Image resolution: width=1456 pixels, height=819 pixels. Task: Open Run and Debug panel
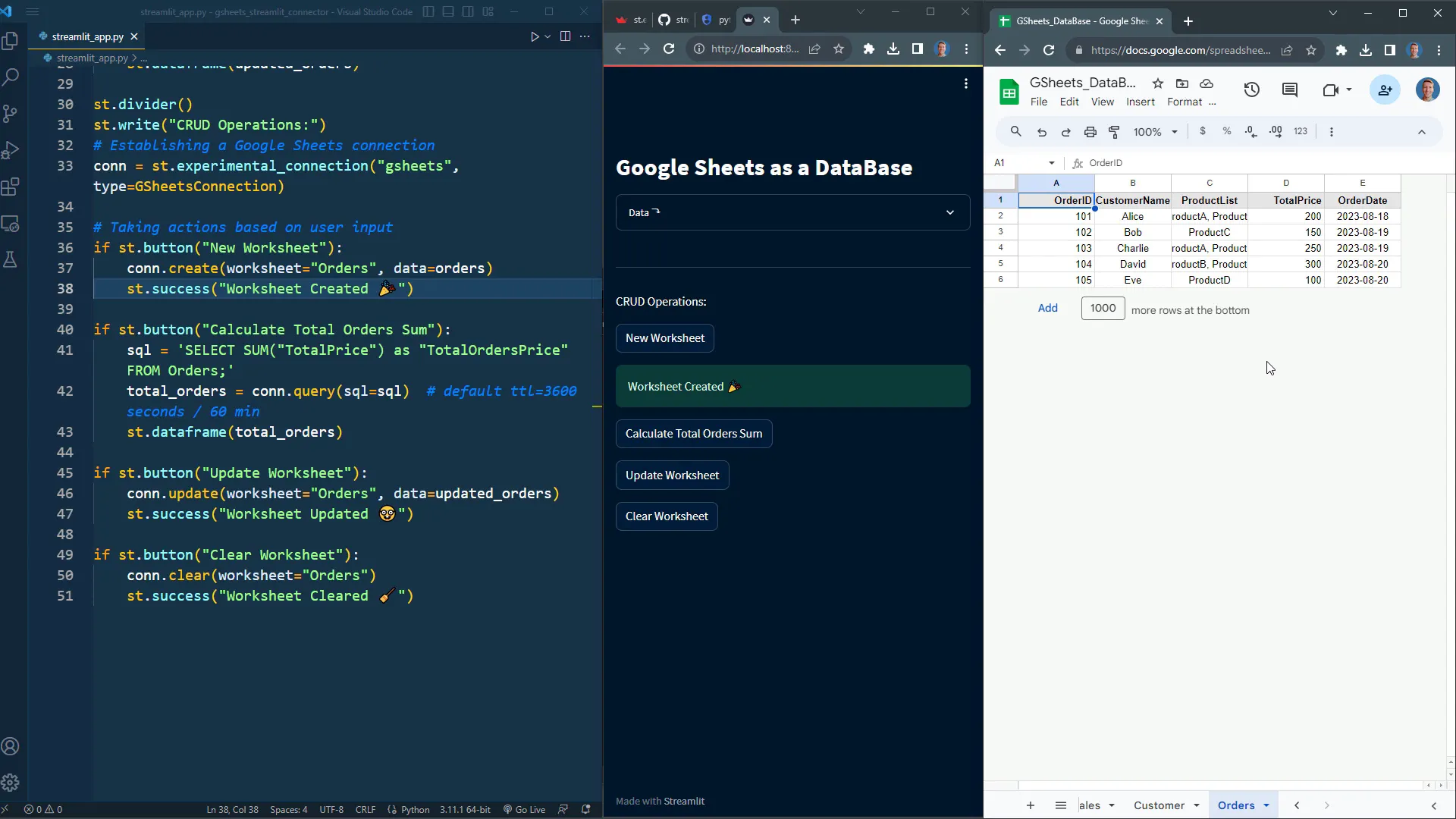coord(11,150)
